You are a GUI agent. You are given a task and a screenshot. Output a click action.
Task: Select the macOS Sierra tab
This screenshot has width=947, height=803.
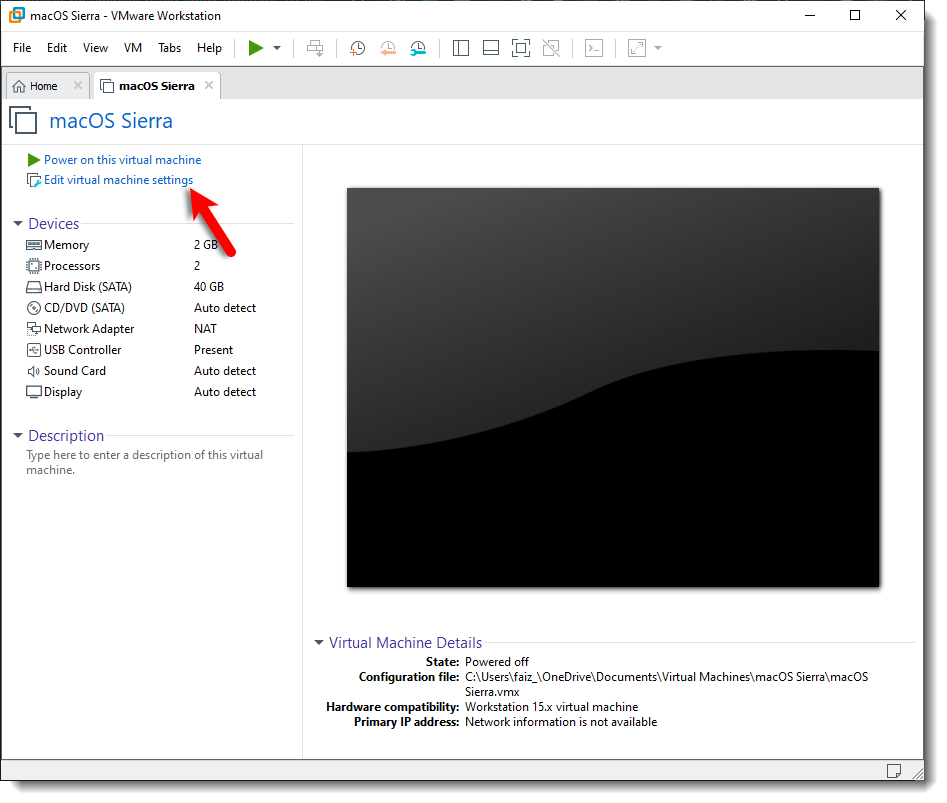pyautogui.click(x=156, y=86)
